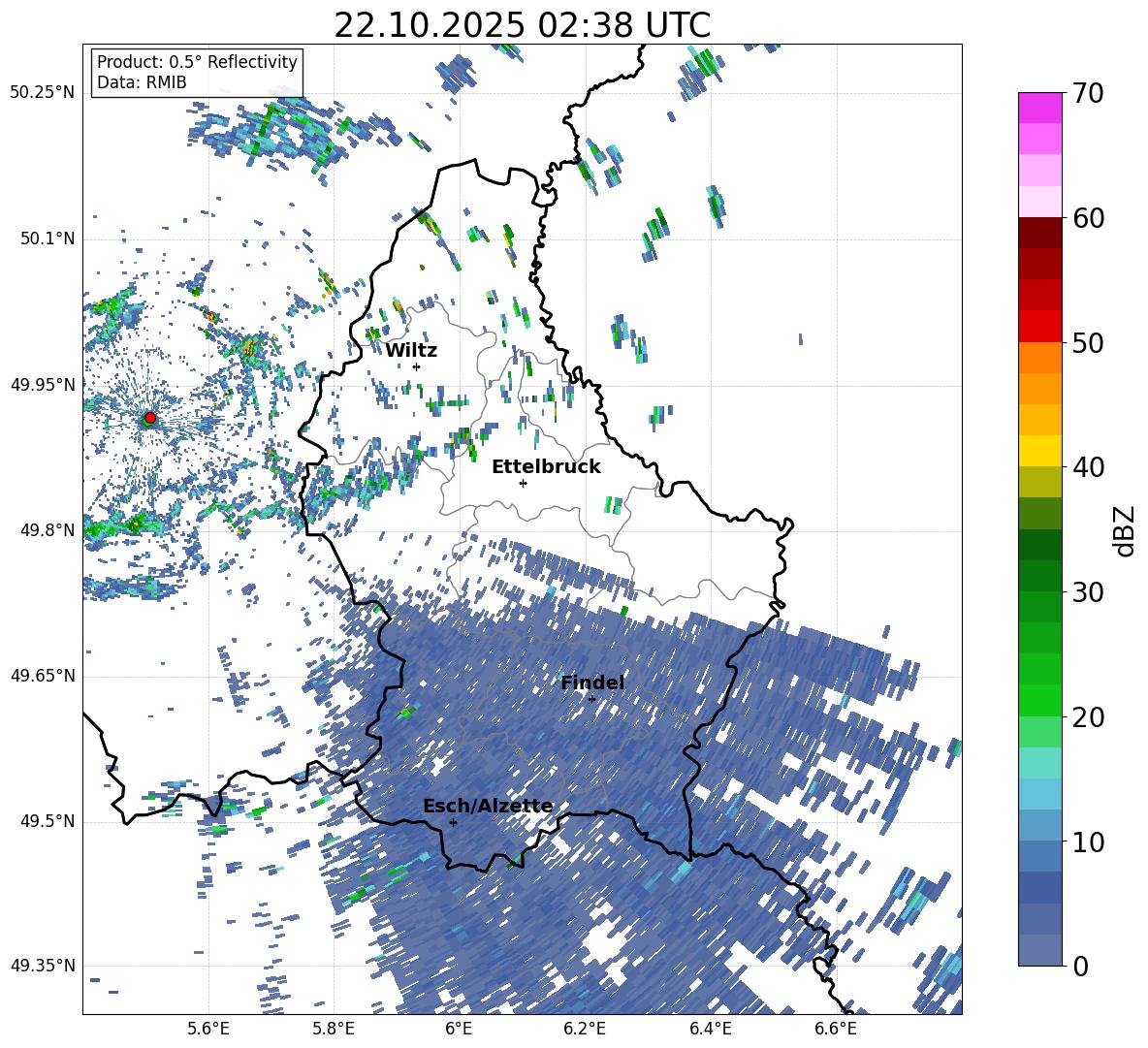The height and width of the screenshot is (1048, 1148).
Task: Click the 6°E longitude label
Action: (459, 1029)
